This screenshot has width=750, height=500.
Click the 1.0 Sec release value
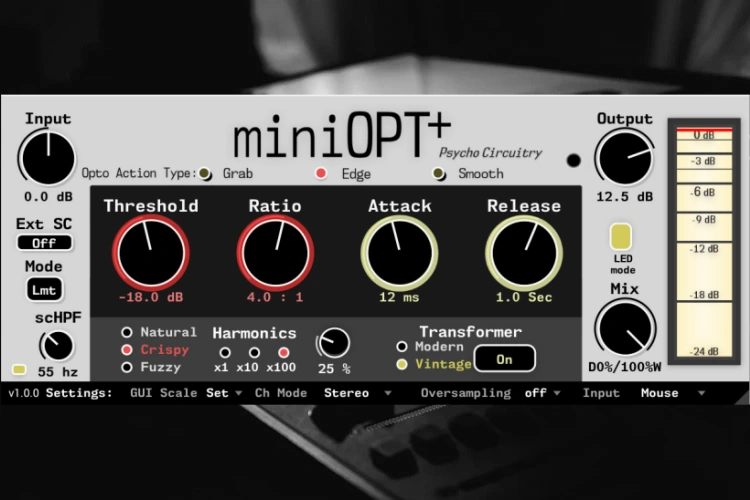[524, 297]
